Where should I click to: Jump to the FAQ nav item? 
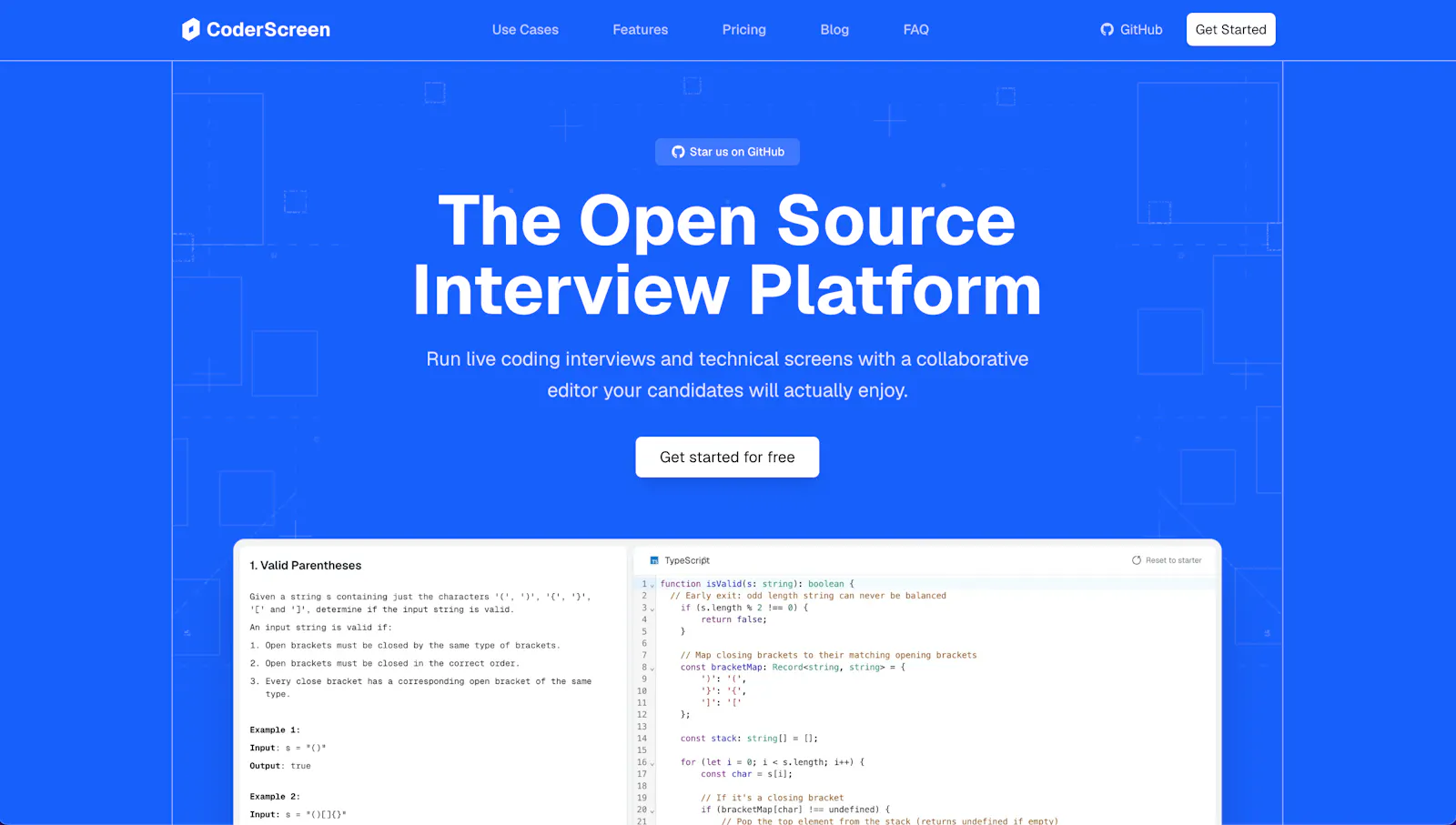[x=915, y=30]
